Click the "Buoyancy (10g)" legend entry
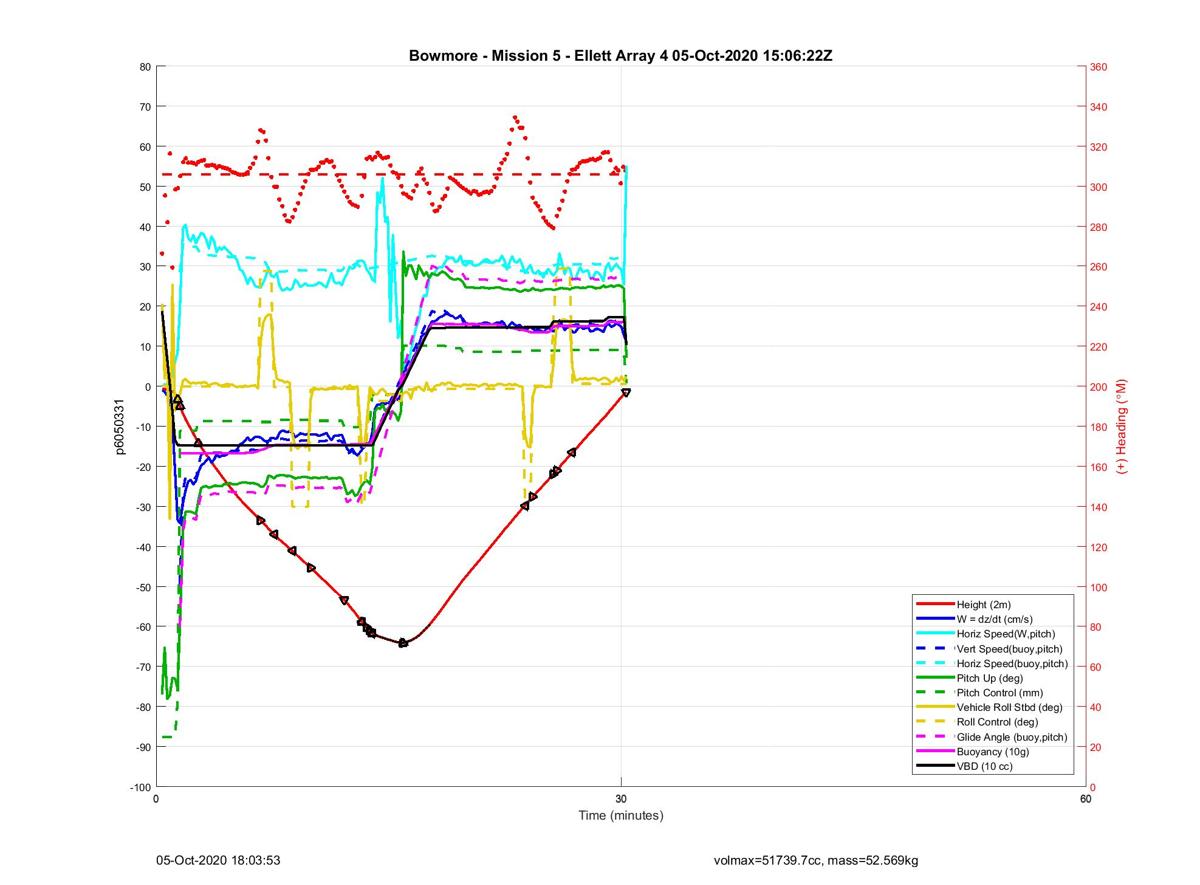The width and height of the screenshot is (1200, 885). [993, 751]
